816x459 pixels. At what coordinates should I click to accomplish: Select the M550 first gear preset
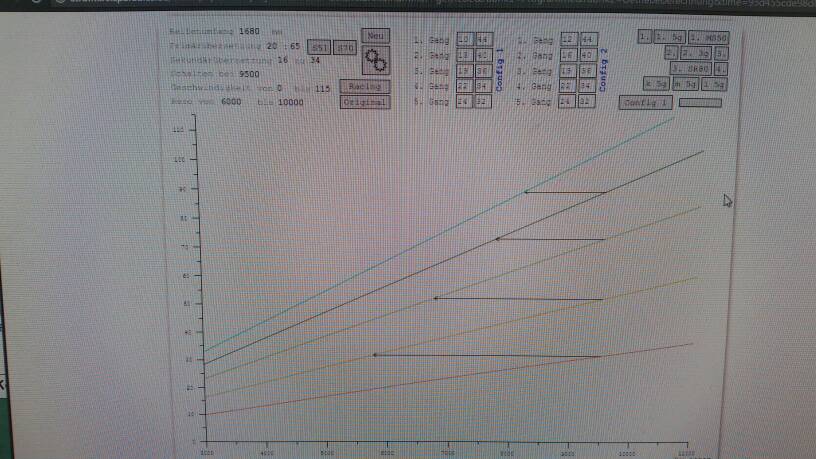[707, 37]
